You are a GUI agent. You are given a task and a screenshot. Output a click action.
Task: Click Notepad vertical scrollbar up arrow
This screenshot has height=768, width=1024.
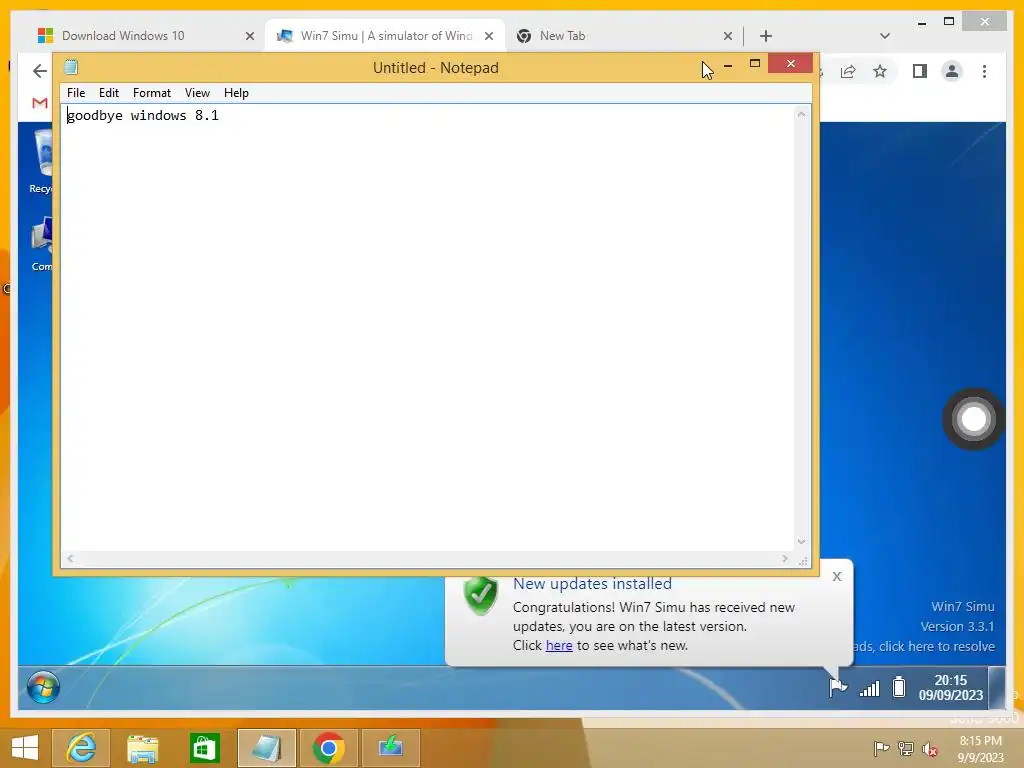pos(801,115)
